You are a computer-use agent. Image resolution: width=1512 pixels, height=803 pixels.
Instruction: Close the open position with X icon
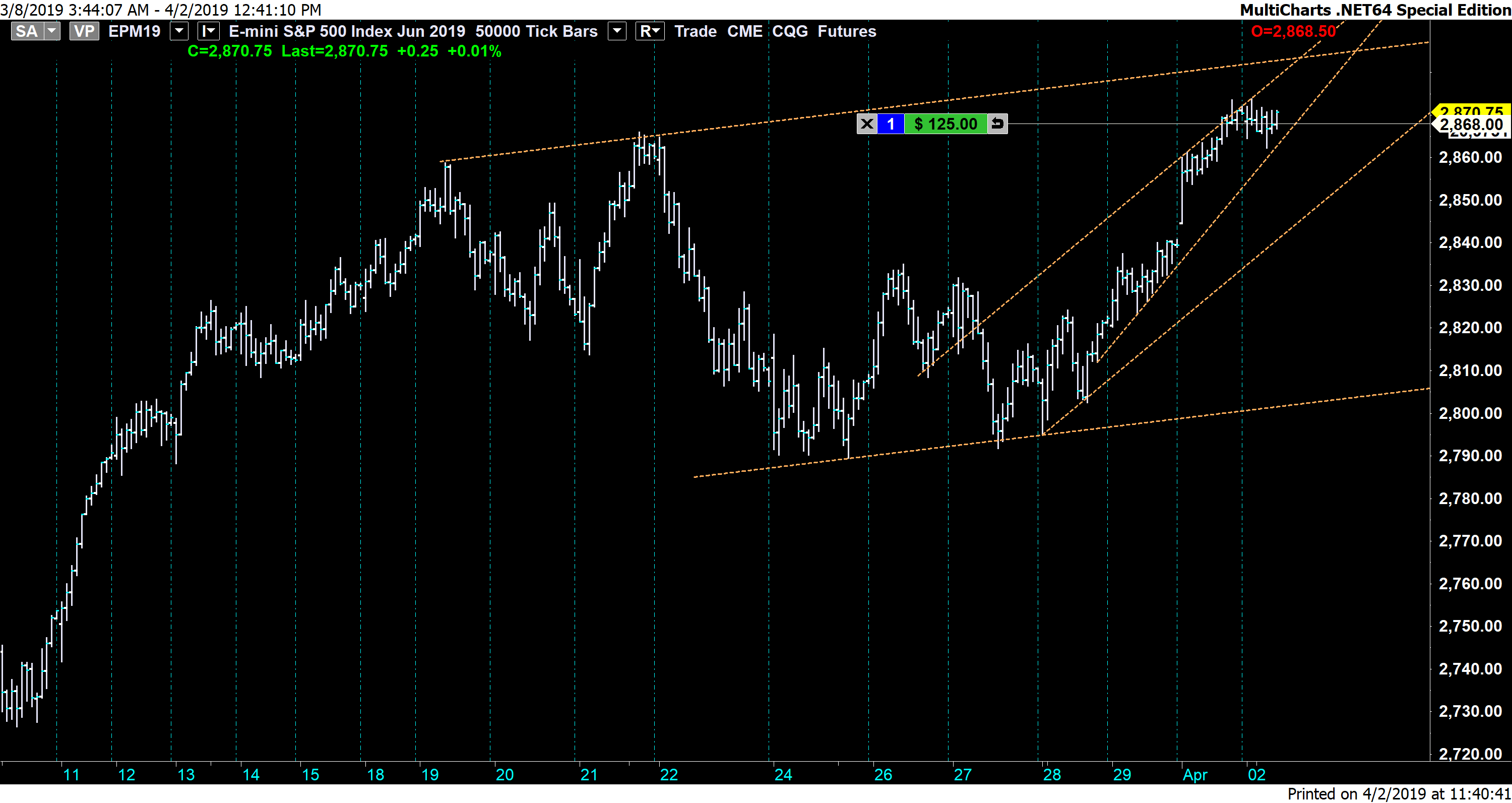point(867,124)
